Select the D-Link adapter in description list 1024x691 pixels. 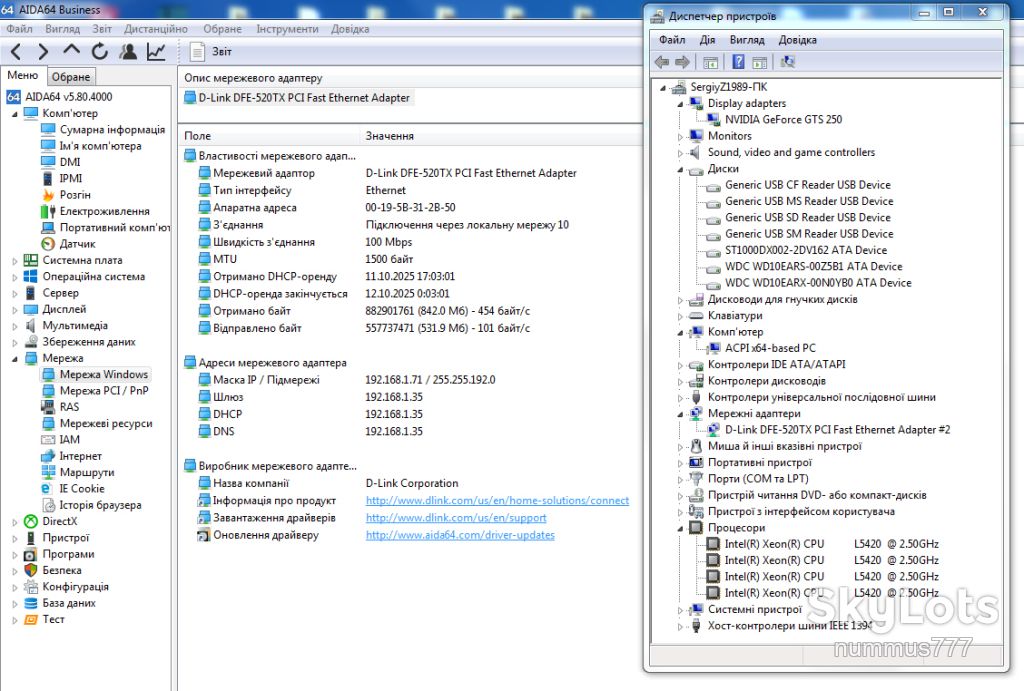tap(298, 98)
